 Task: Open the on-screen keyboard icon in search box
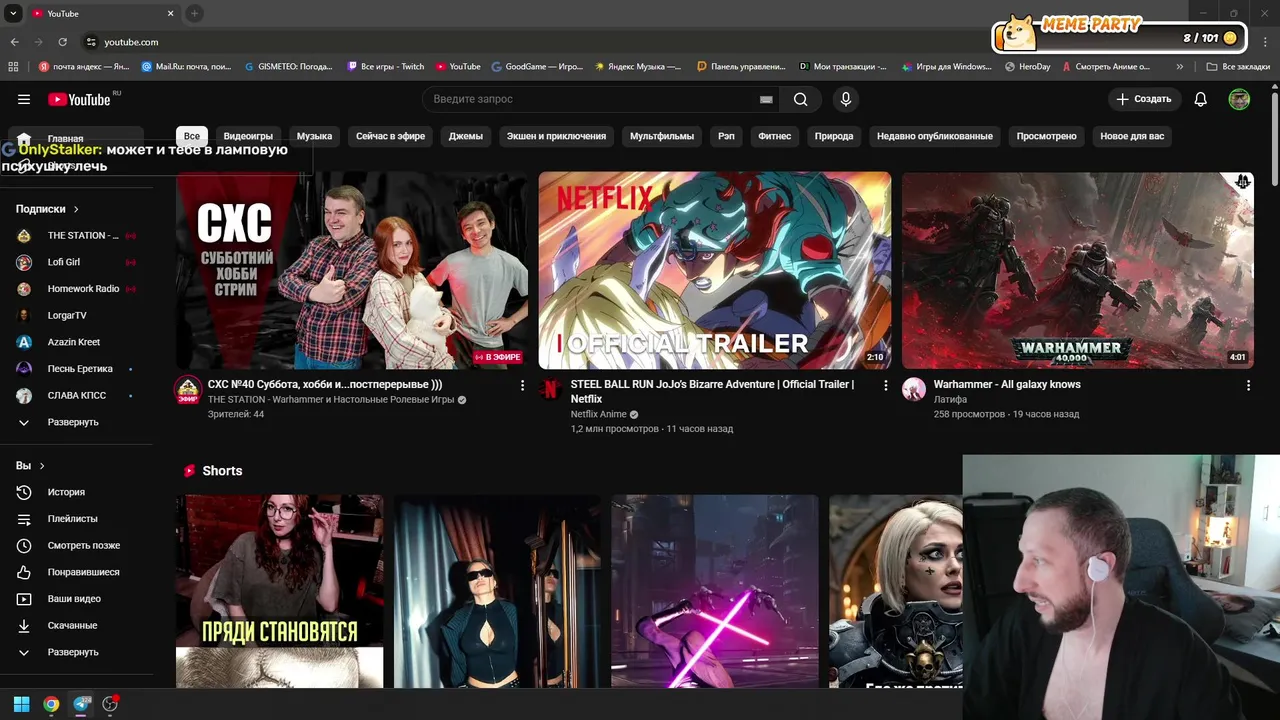(766, 99)
